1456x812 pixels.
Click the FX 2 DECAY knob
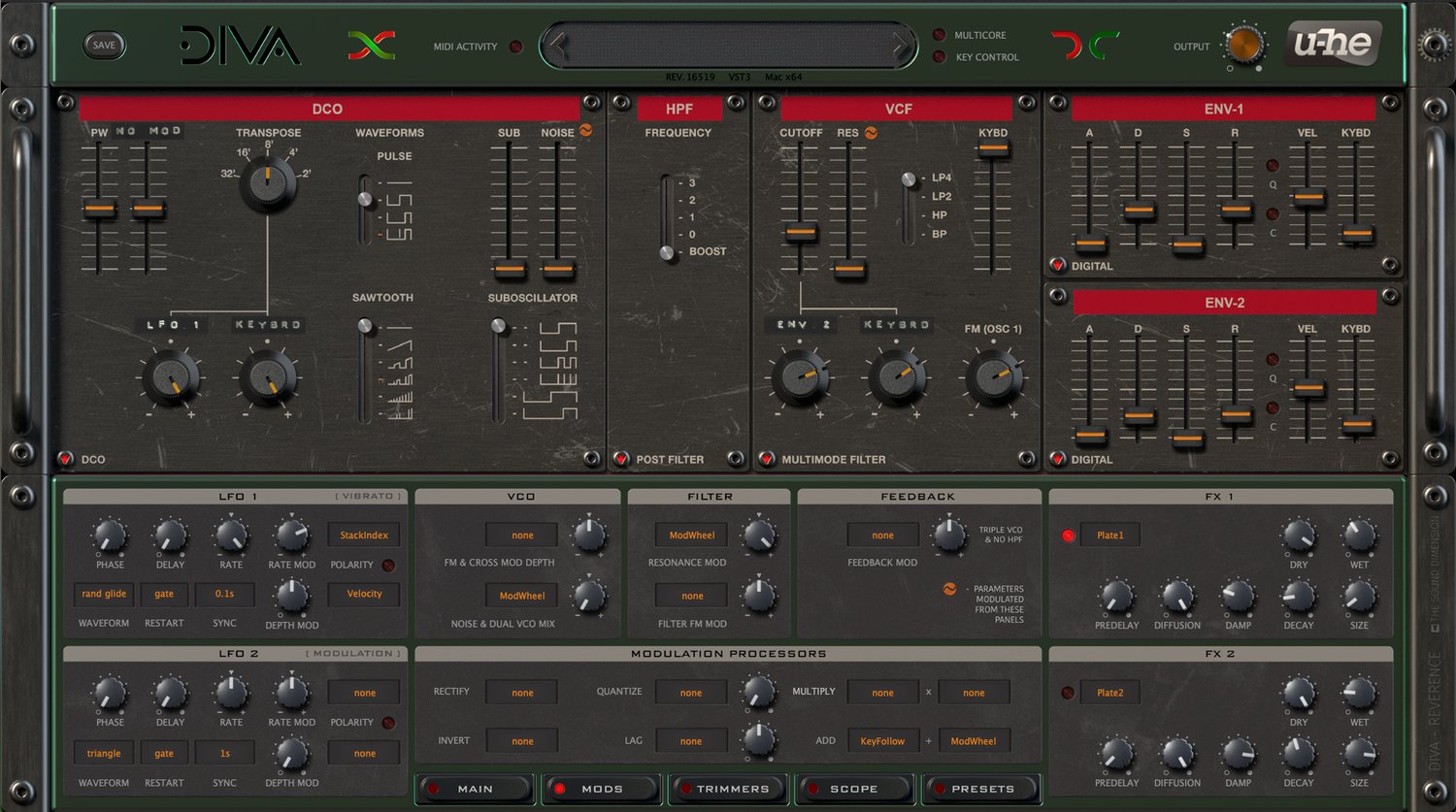coord(1299,753)
